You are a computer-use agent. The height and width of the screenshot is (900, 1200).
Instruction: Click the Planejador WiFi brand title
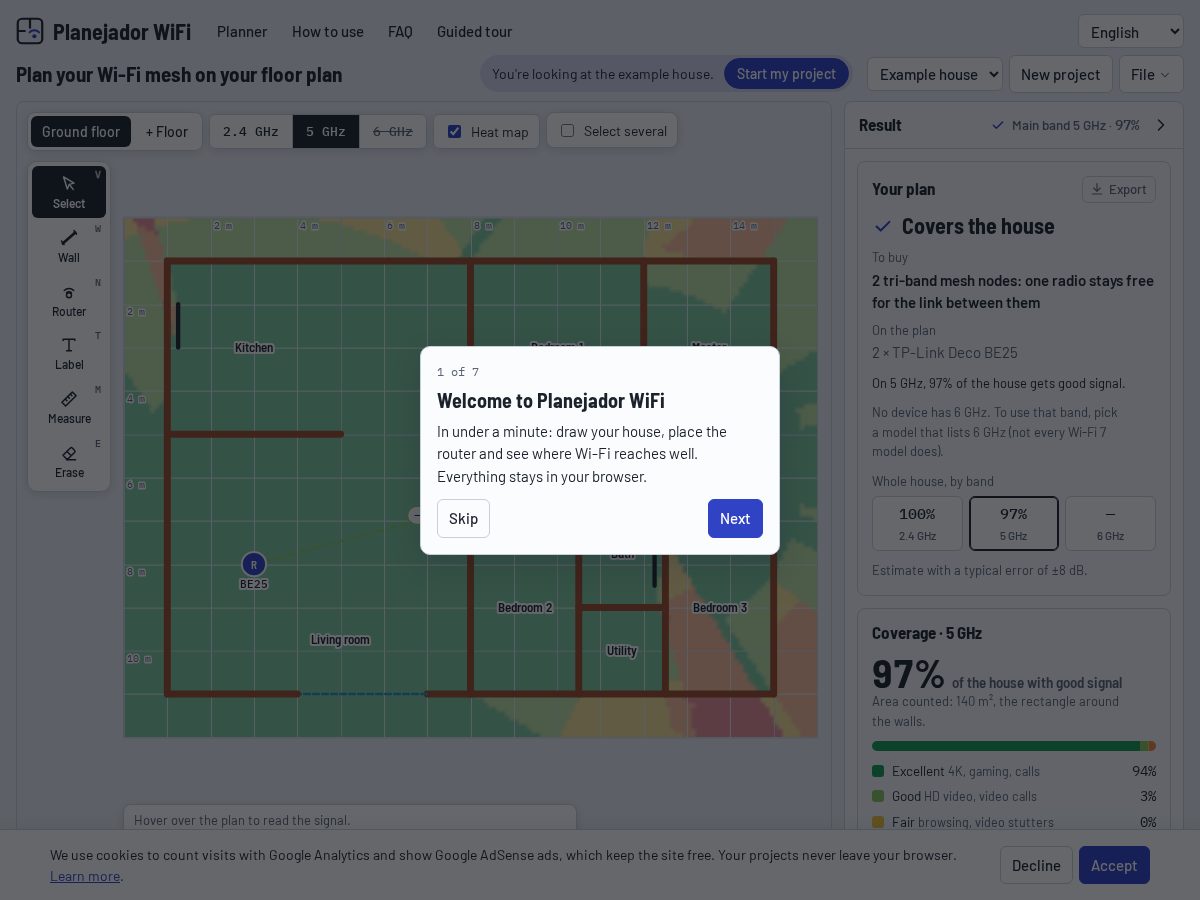[x=122, y=31]
